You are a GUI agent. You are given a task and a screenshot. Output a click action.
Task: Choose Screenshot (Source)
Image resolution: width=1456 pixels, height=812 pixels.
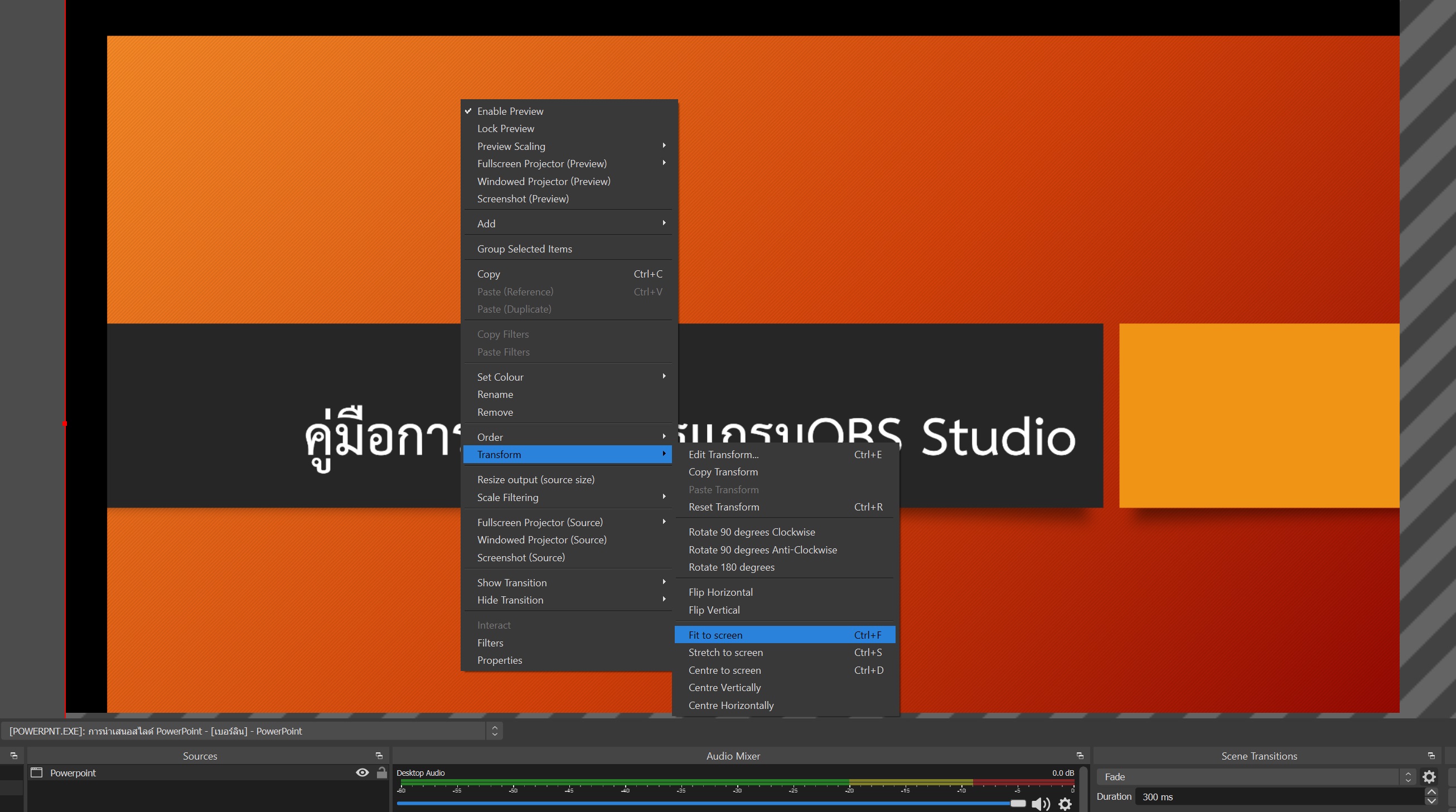point(568,558)
